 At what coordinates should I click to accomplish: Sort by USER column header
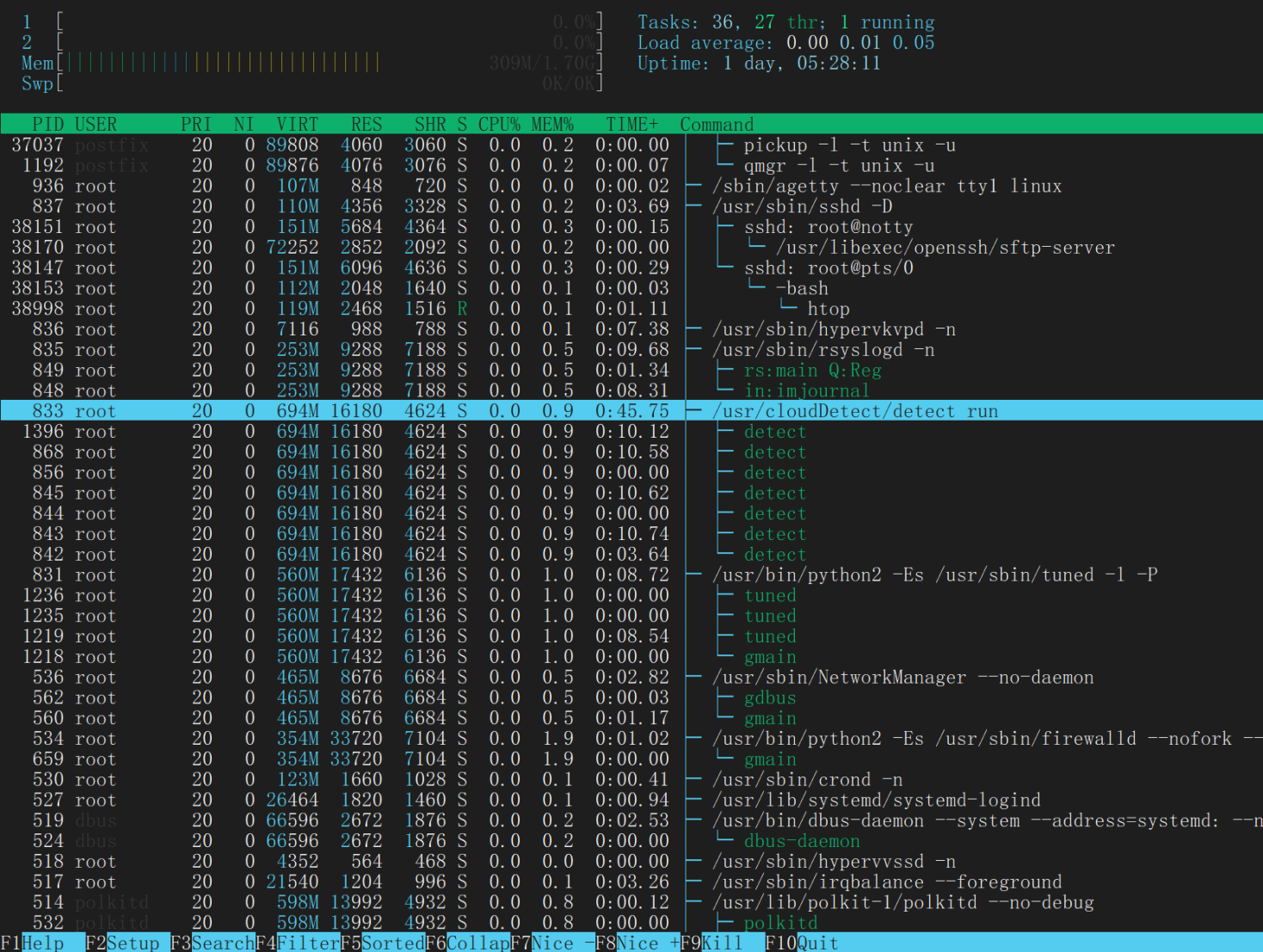[95, 124]
